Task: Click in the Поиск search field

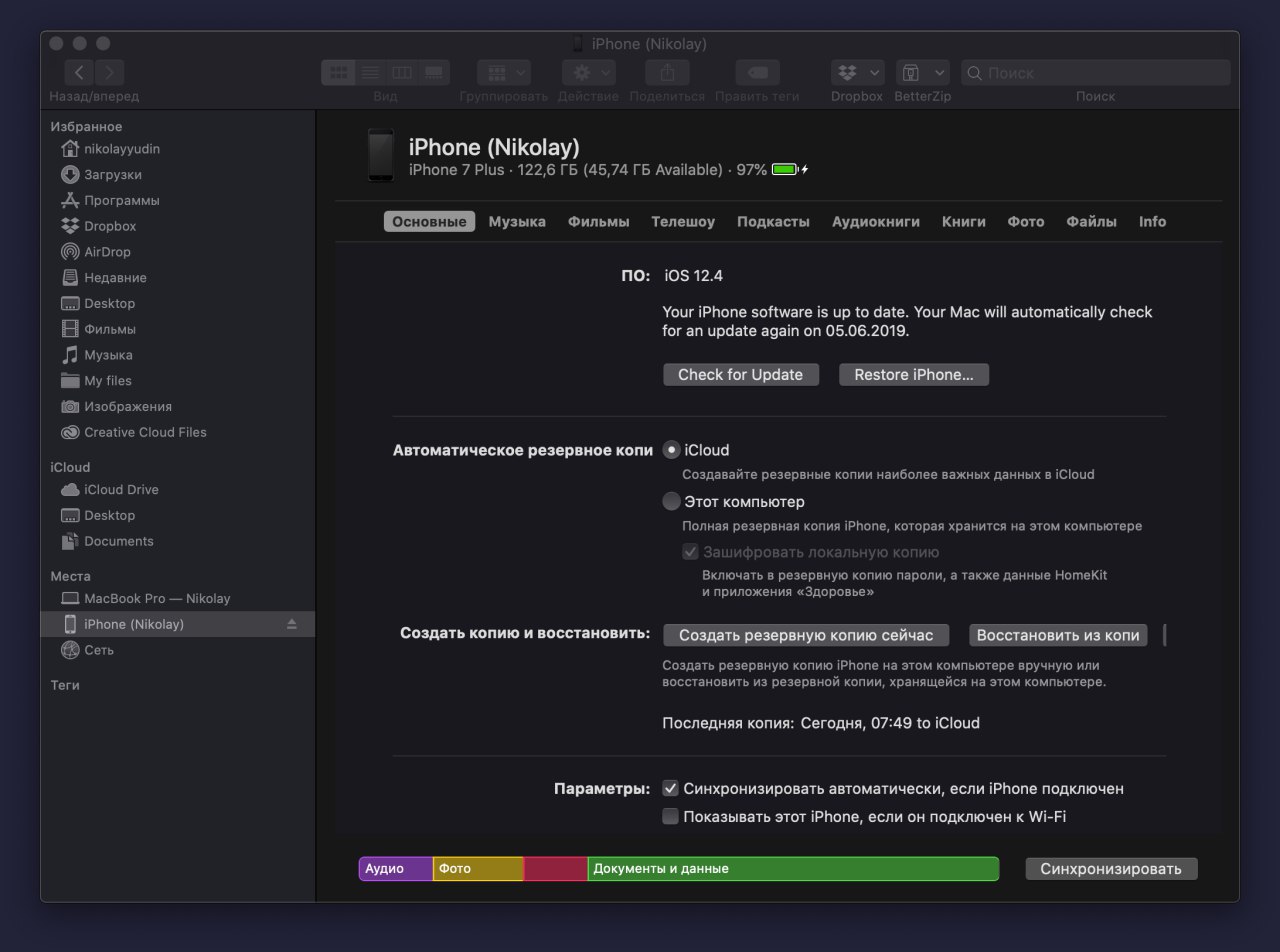Action: [x=1095, y=72]
